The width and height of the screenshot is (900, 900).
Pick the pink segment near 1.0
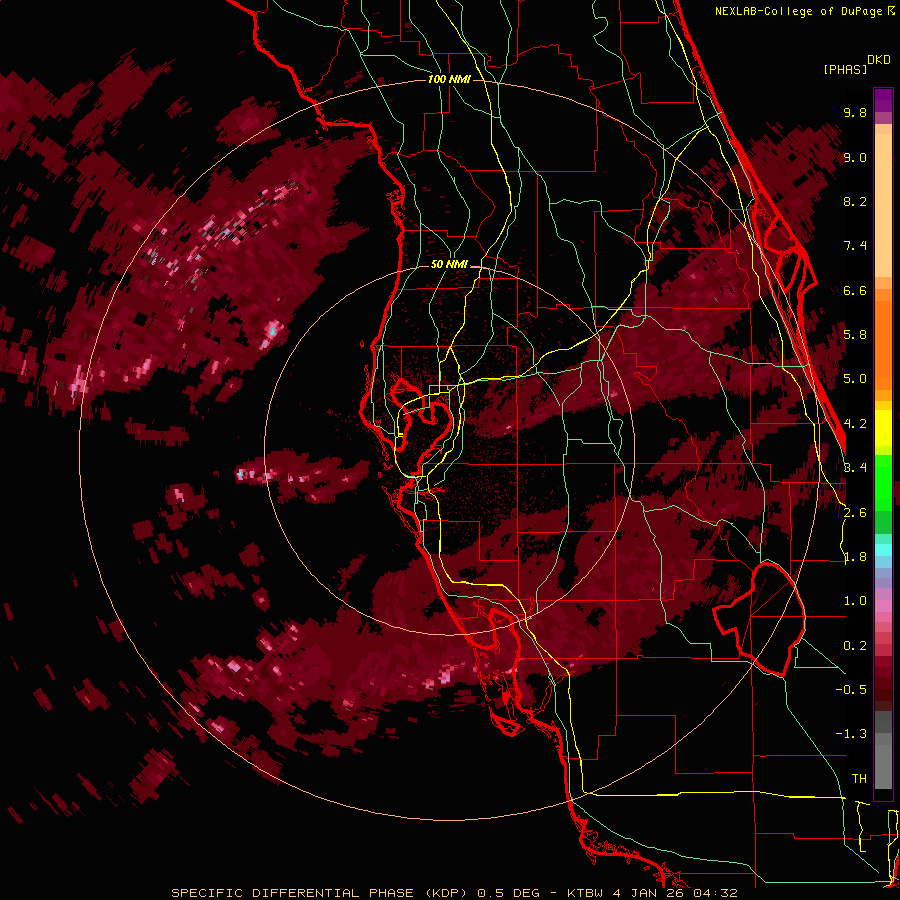tap(883, 606)
